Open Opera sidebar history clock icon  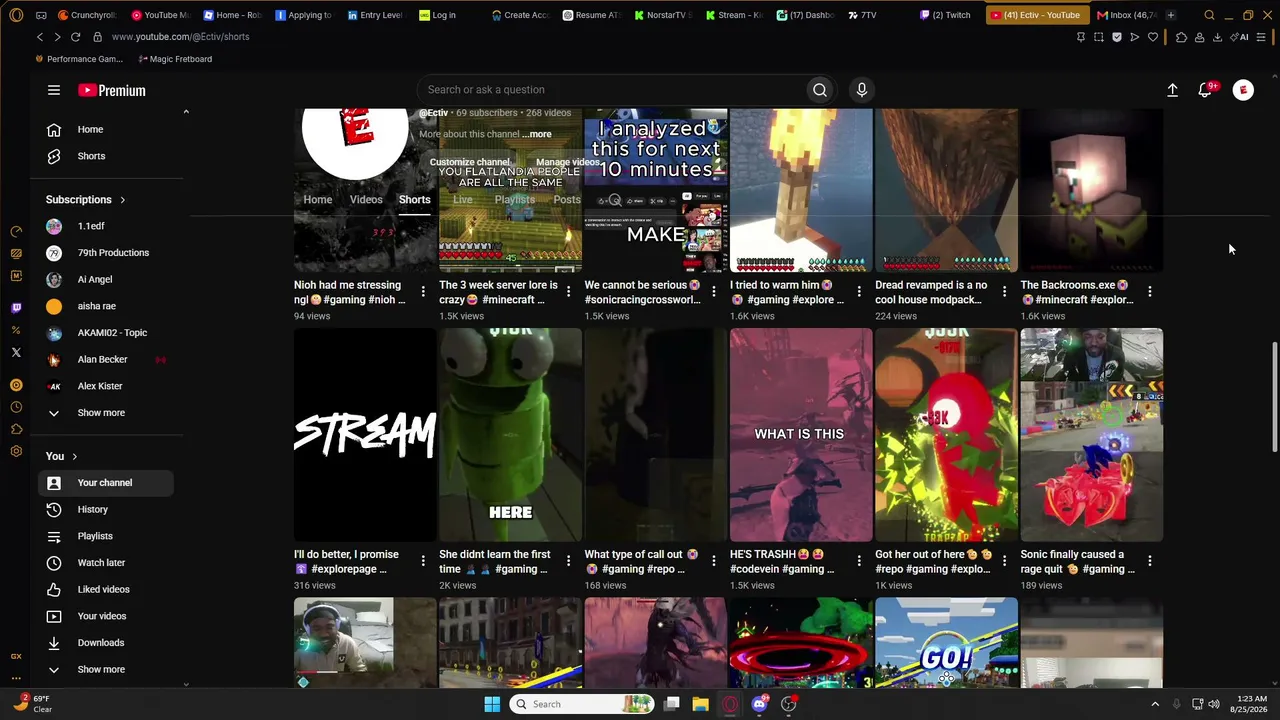pos(16,407)
